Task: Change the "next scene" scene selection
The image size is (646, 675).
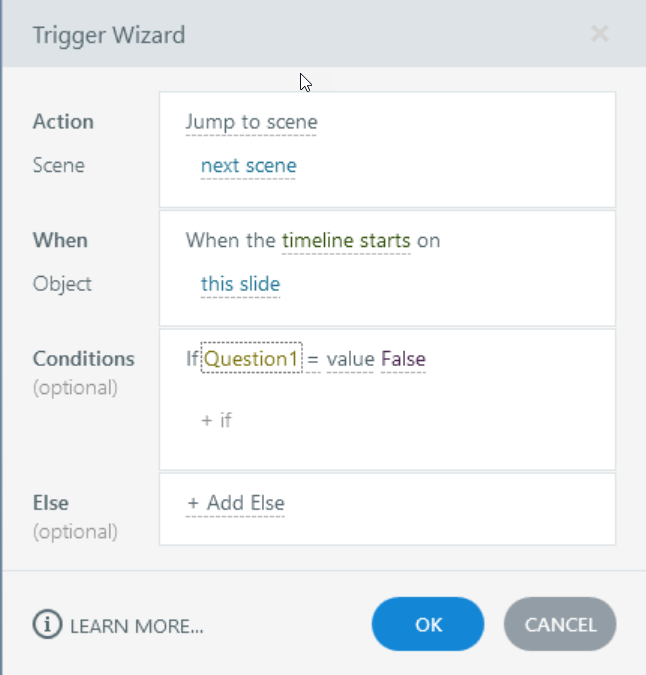Action: [248, 165]
